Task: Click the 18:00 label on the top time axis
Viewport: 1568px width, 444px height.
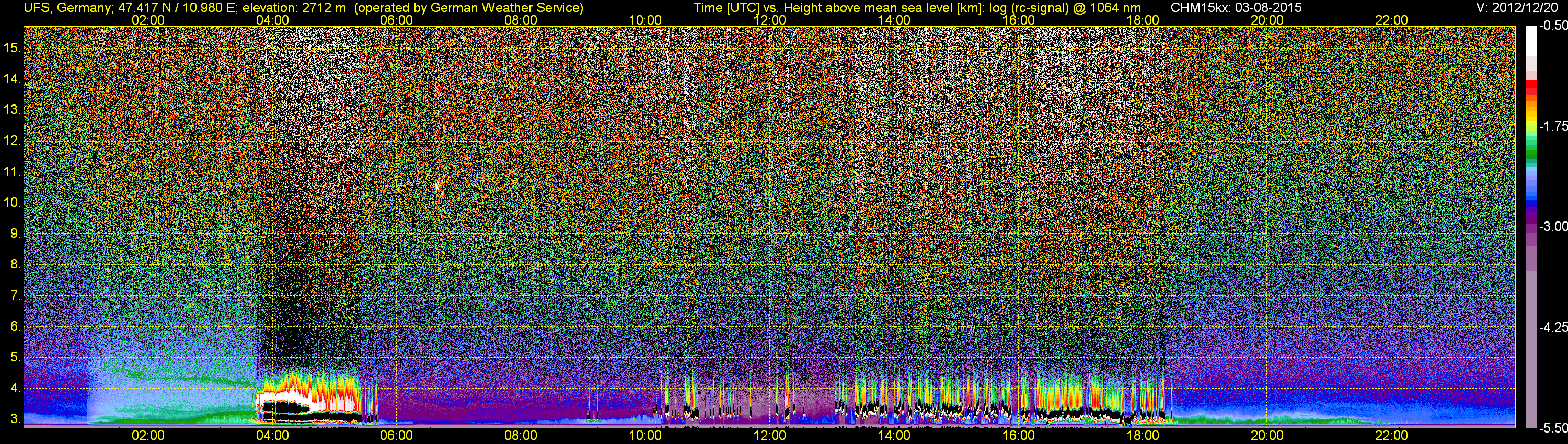Action: coord(1143,20)
